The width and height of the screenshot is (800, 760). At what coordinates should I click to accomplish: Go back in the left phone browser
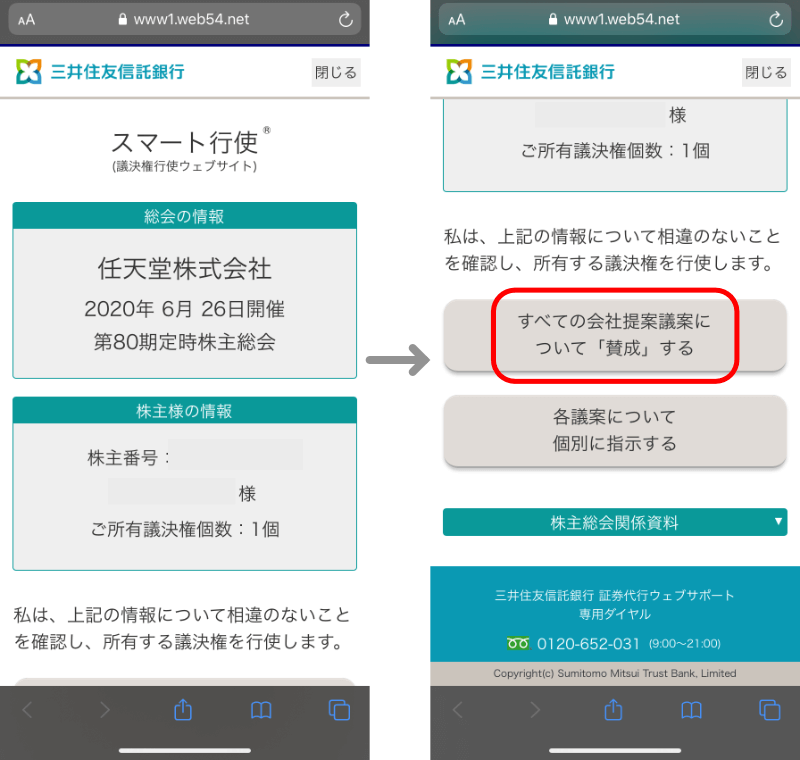point(28,710)
